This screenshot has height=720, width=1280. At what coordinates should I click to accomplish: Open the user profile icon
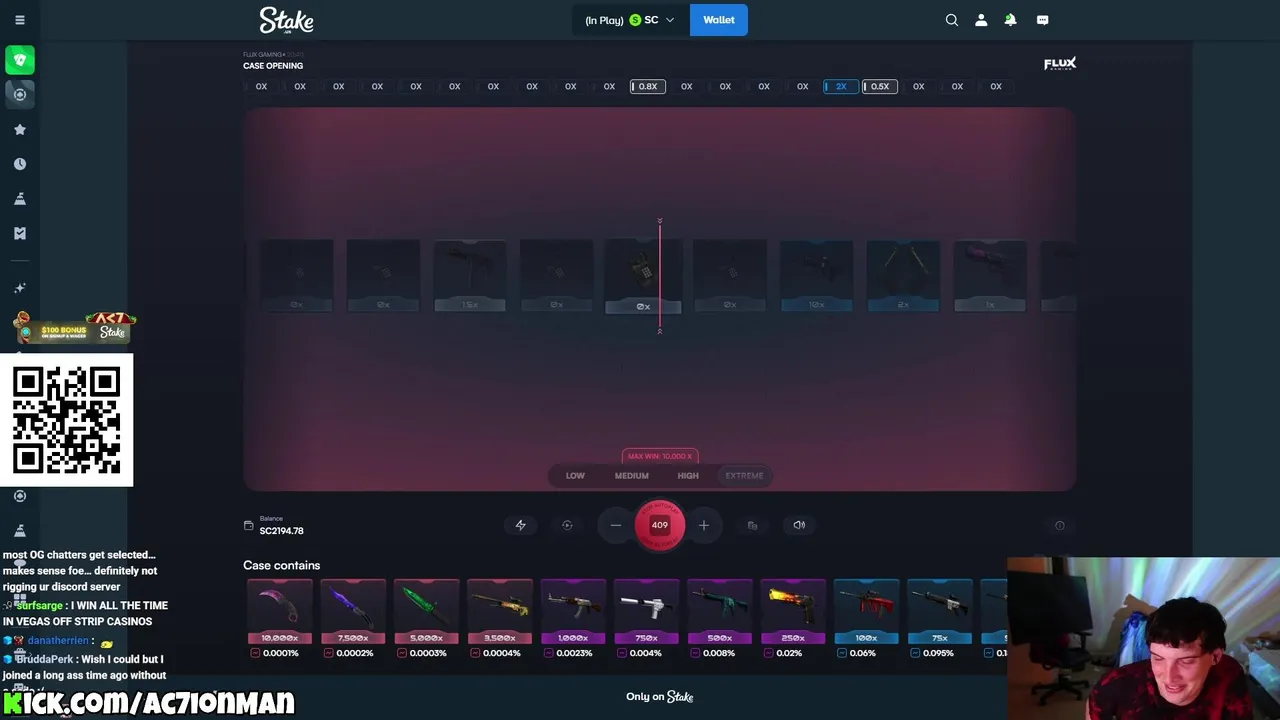point(981,20)
